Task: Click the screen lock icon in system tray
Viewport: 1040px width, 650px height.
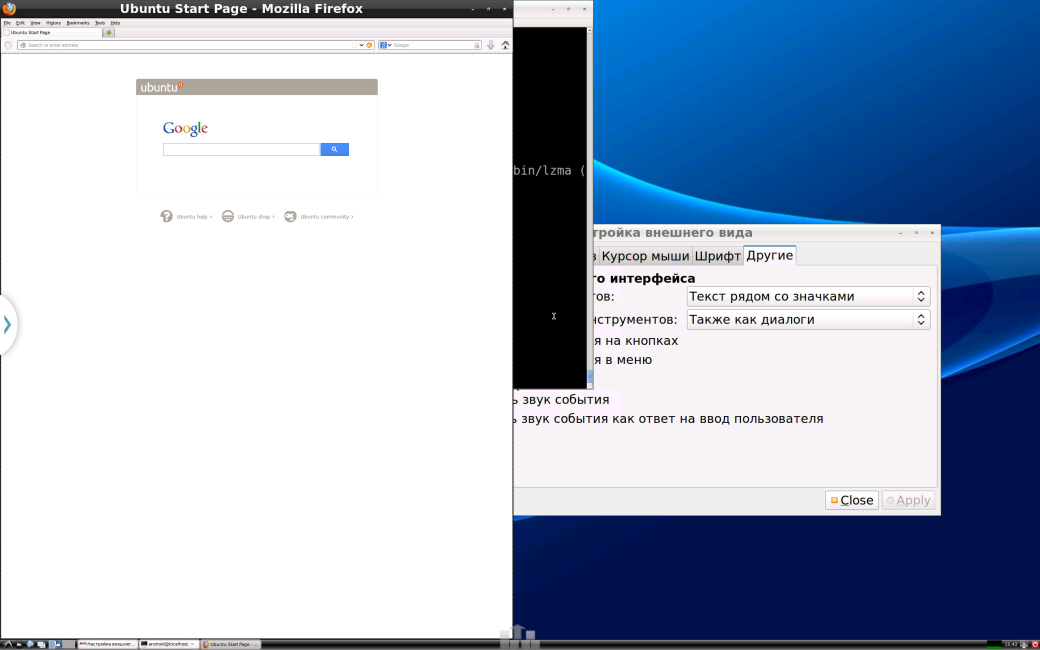Action: 1024,644
